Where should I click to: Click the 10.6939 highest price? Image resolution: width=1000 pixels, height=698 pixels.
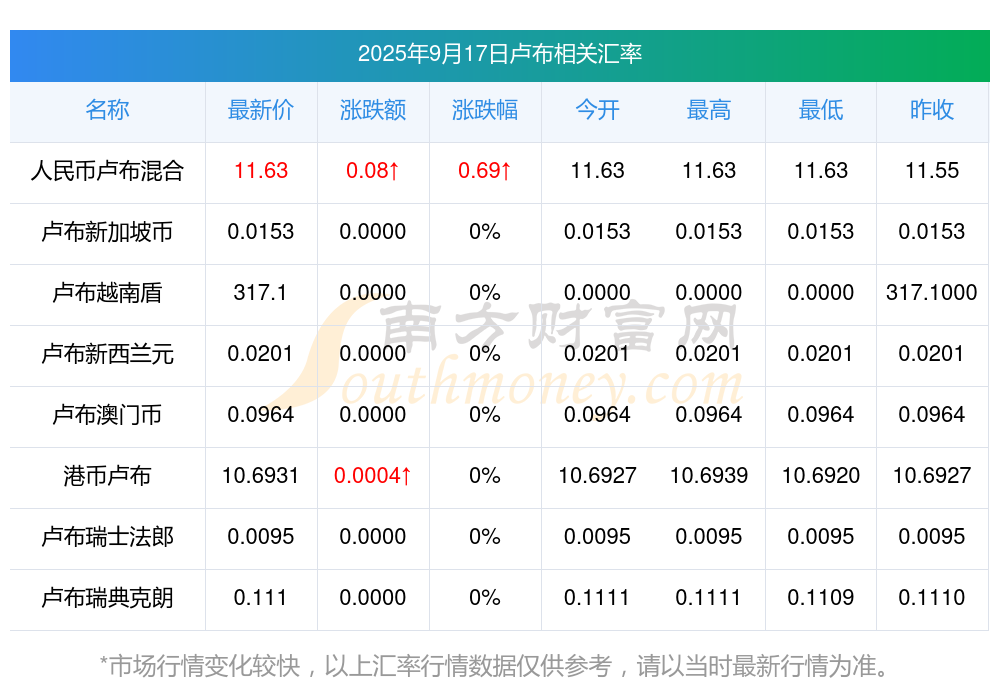point(709,476)
